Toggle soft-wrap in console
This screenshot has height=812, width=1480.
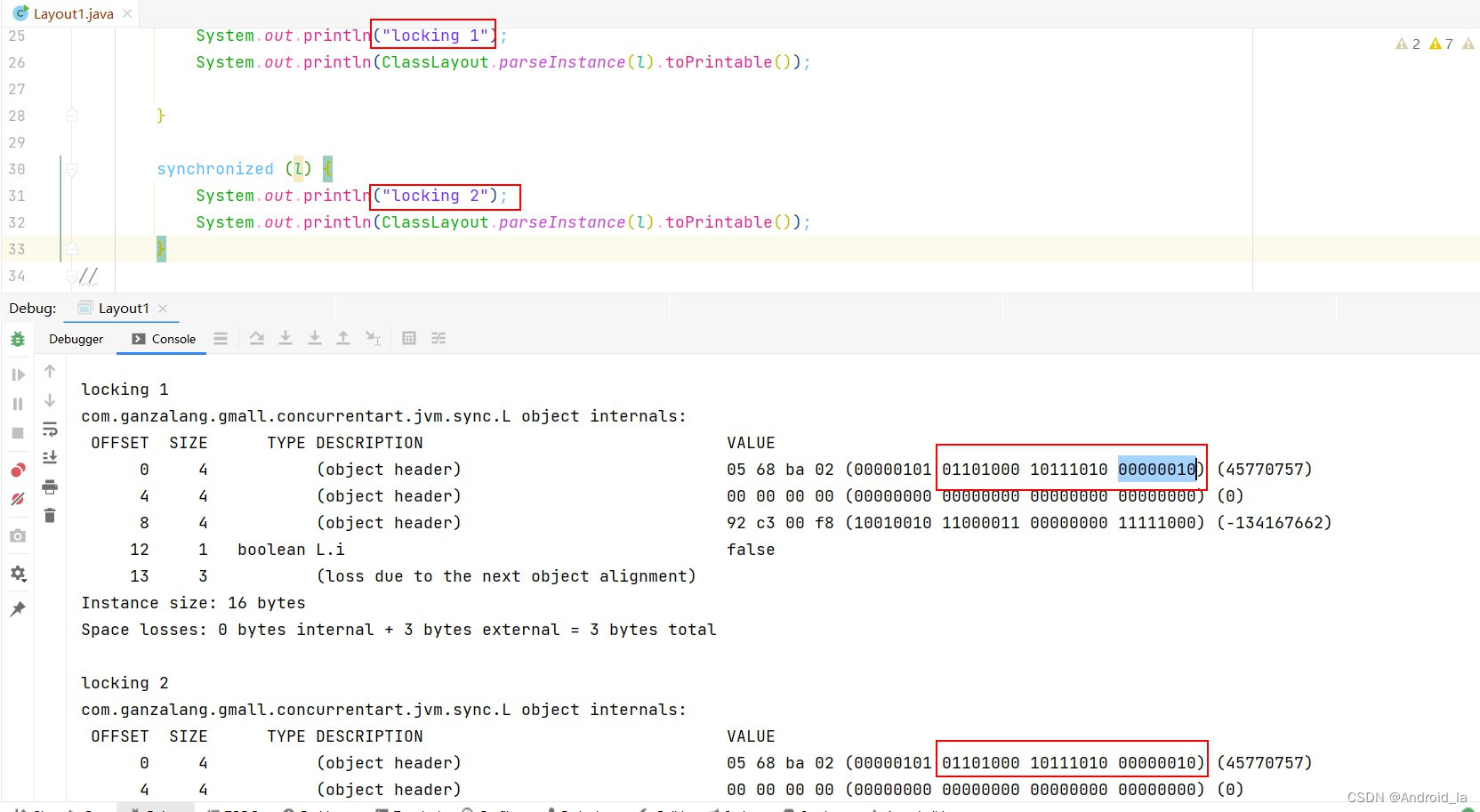click(x=50, y=430)
